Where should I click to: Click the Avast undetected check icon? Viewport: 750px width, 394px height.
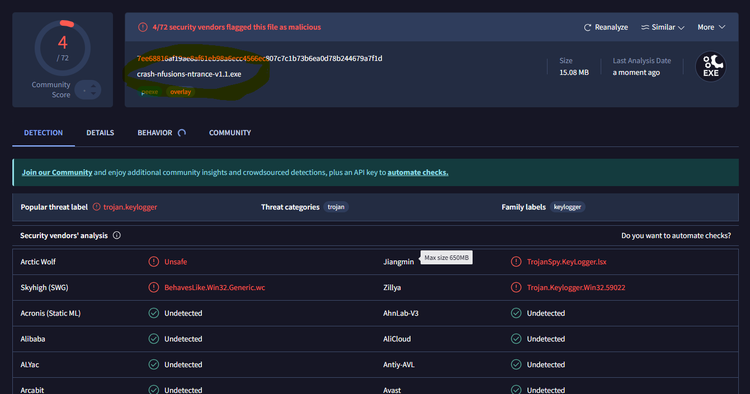pos(516,390)
